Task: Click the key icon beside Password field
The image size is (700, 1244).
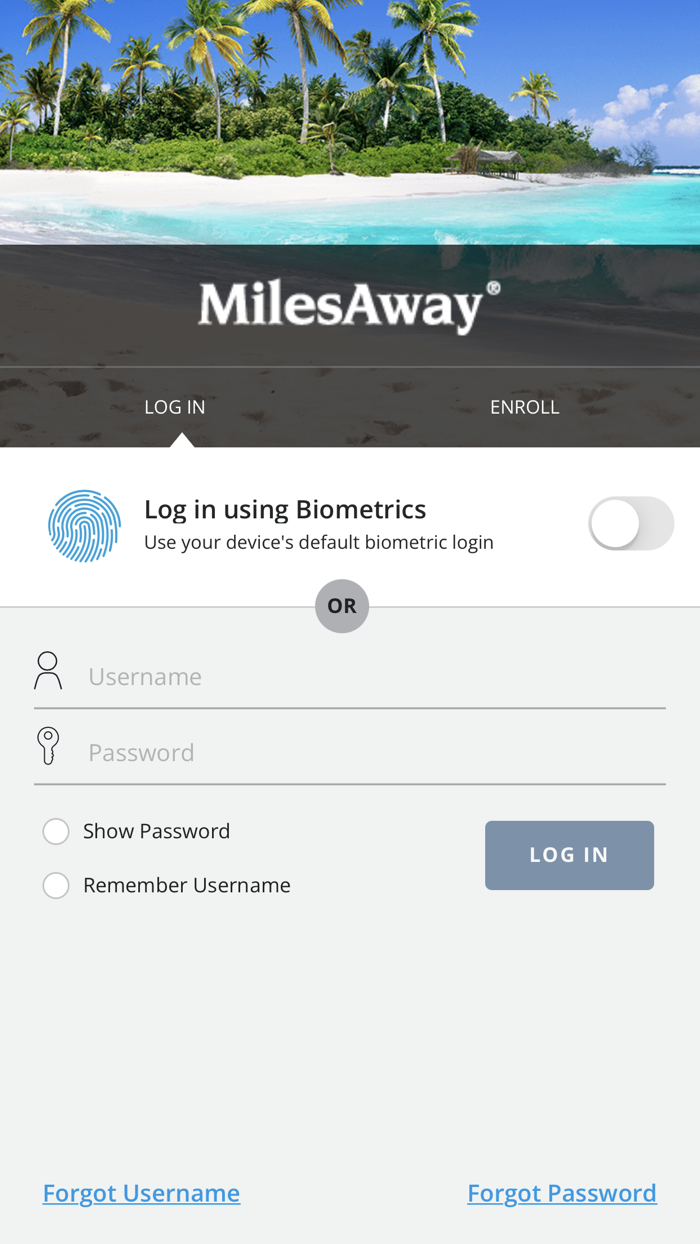Action: 47,746
